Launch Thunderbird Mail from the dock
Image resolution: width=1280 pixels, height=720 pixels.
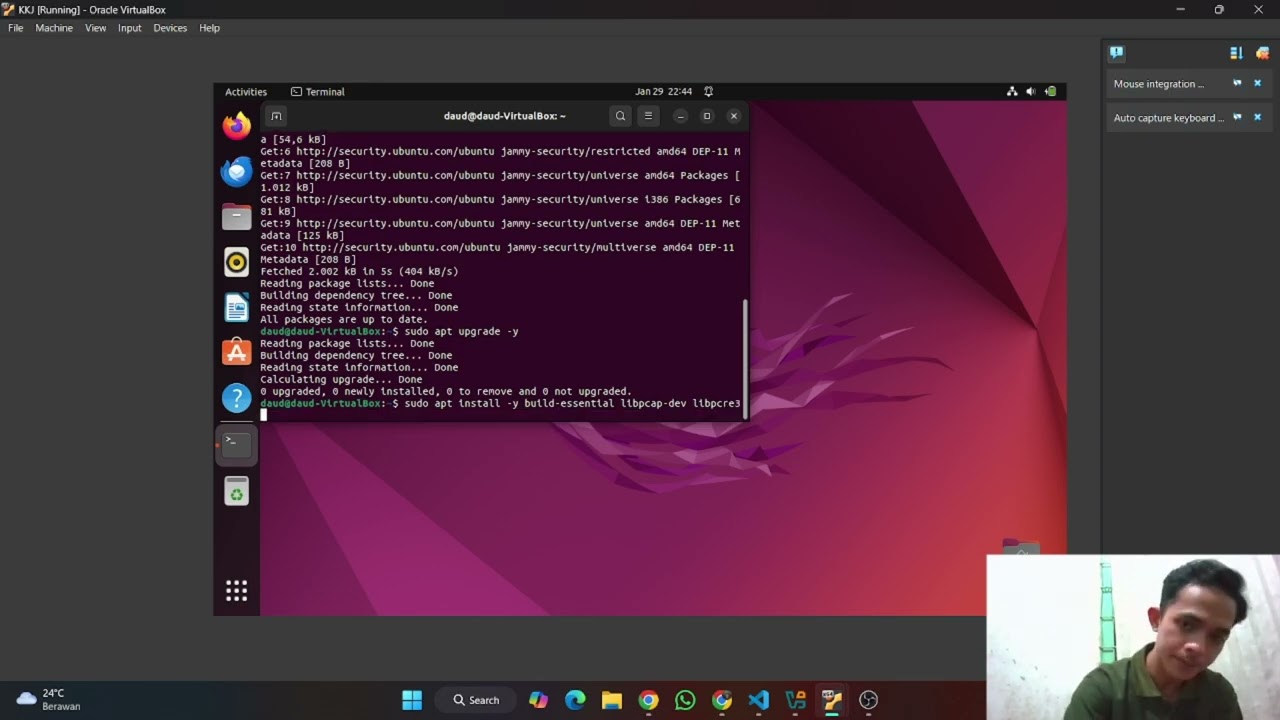click(x=236, y=172)
